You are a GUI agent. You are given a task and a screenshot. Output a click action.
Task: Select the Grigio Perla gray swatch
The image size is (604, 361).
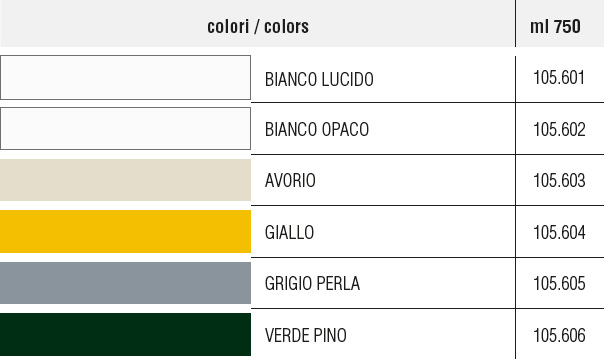click(x=126, y=283)
